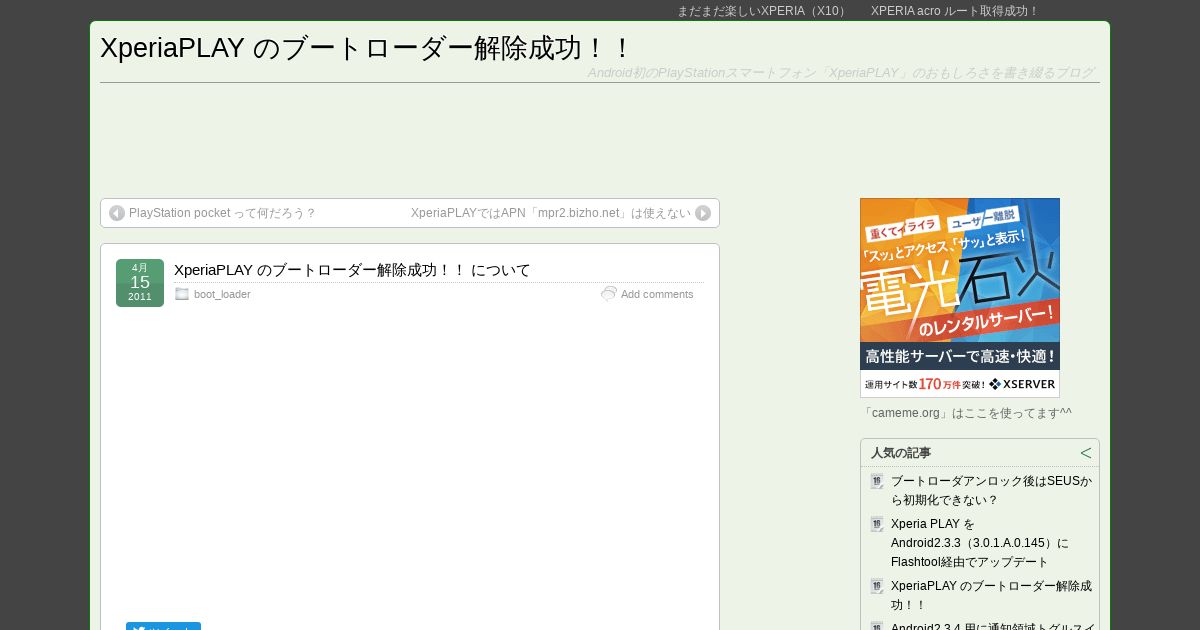Open next post XperiaPLAYではAPN「mpr2.bizho.net」は使えない
The width and height of the screenshot is (1200, 630).
[x=551, y=213]
